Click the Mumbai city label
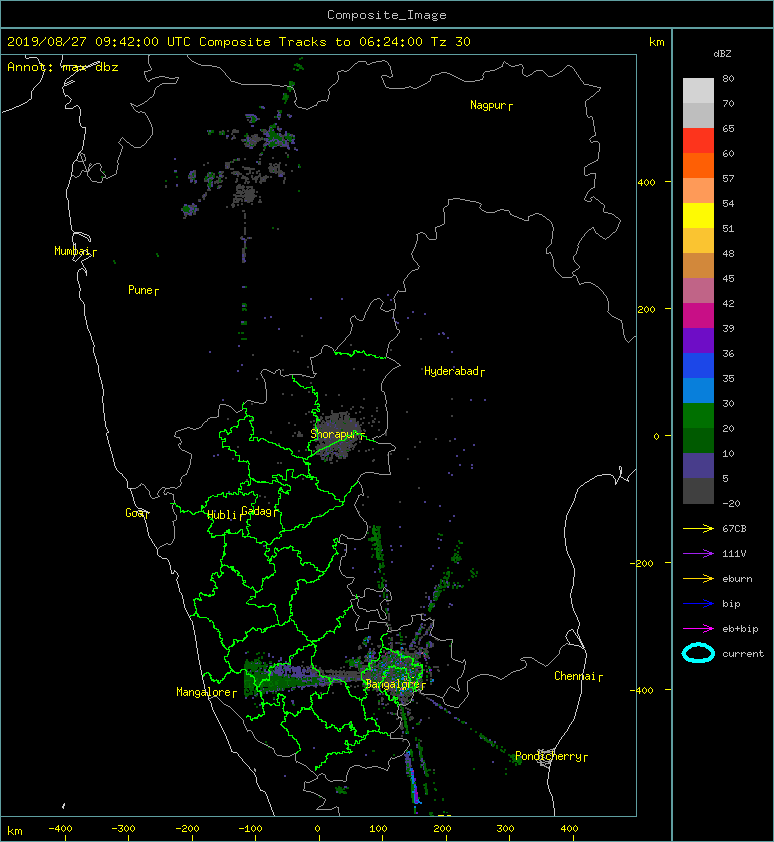Screen dimensions: 774x842 [x=72, y=251]
